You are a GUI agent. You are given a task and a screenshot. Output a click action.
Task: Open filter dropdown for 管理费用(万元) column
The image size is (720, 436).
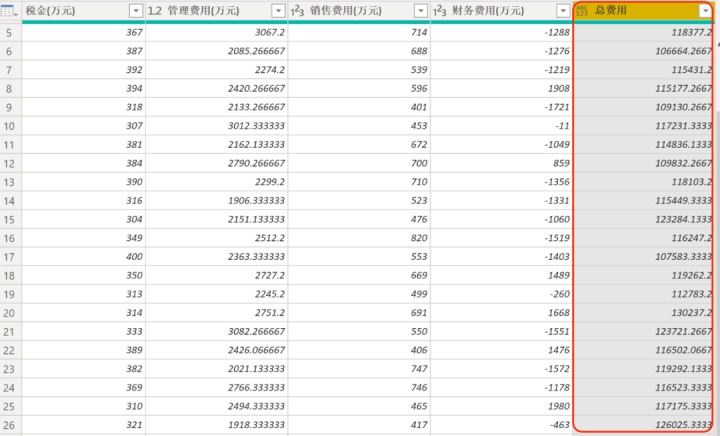[x=278, y=11]
